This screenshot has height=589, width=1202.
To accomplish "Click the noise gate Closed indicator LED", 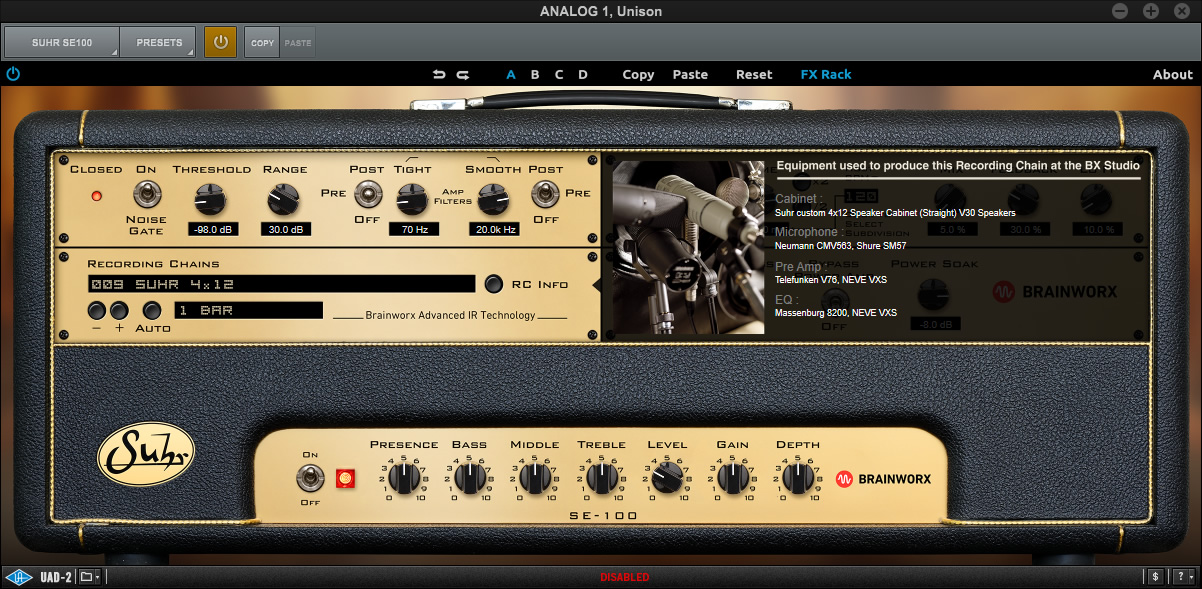I will click(96, 195).
